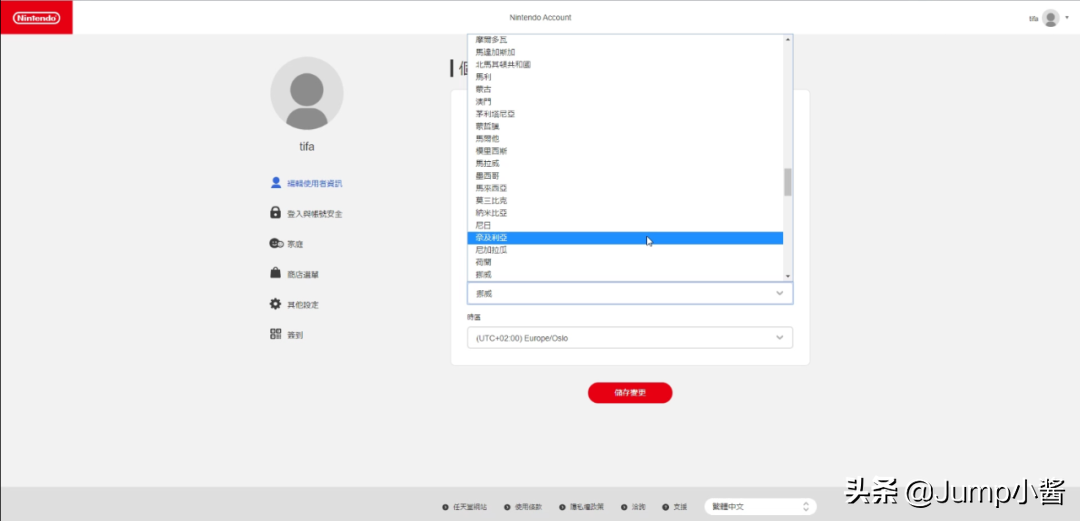Pick 尼日 from the list

click(x=625, y=225)
